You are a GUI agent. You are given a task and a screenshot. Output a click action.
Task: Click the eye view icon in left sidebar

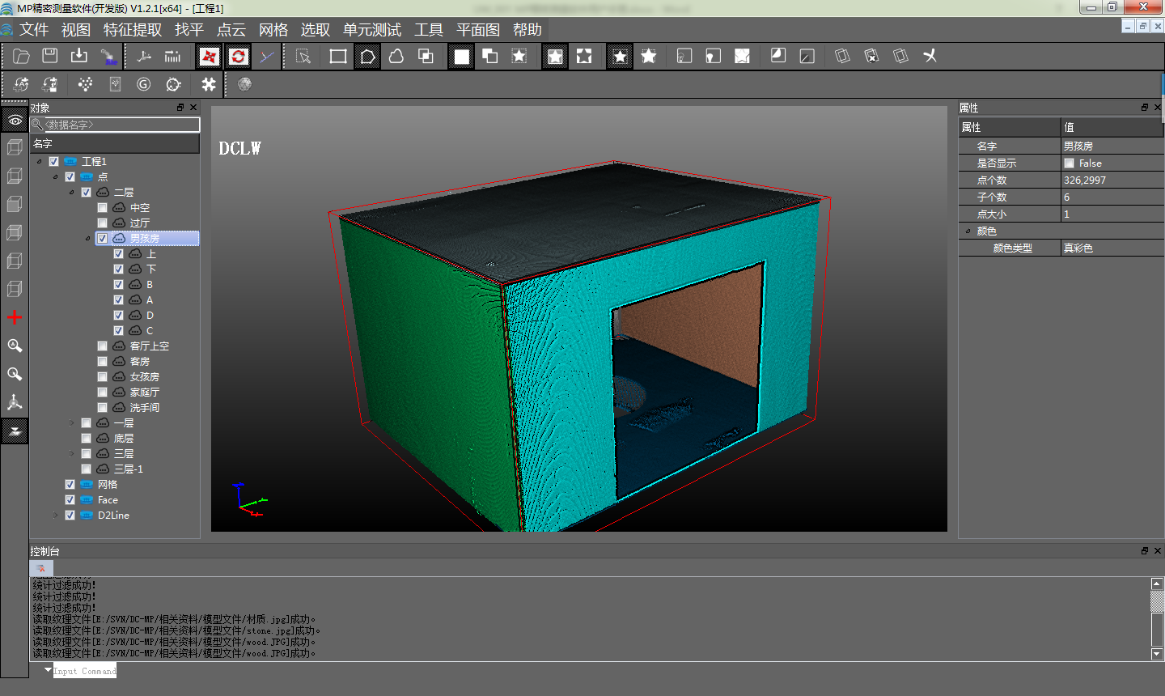[14, 120]
